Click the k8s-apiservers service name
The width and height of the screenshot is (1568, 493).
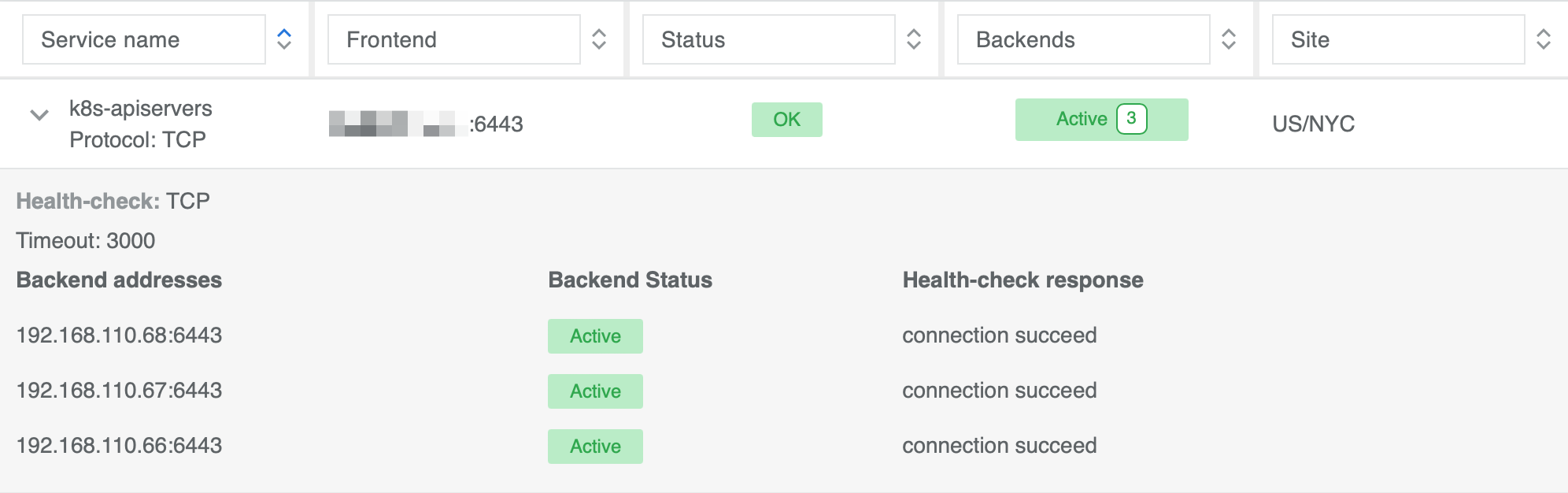(x=141, y=109)
